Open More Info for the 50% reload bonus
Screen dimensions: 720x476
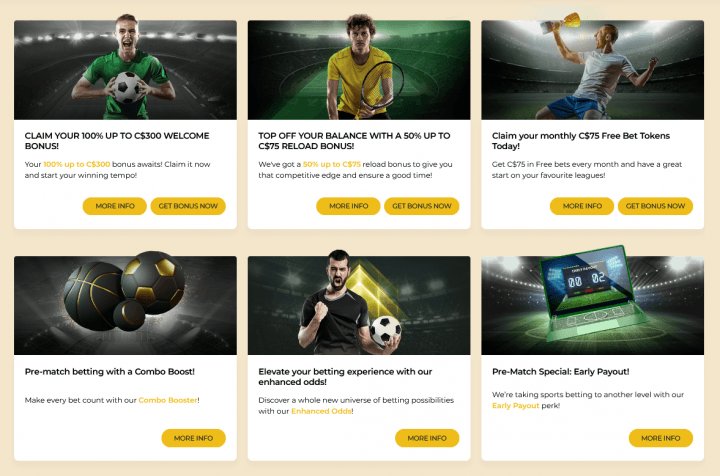coord(348,206)
